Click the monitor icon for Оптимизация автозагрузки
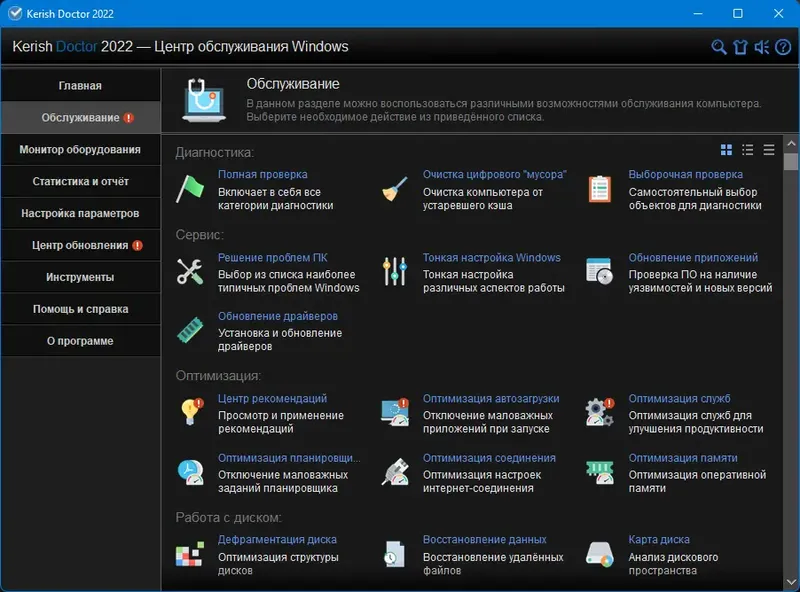Screen dimensions: 800x592 (395, 412)
